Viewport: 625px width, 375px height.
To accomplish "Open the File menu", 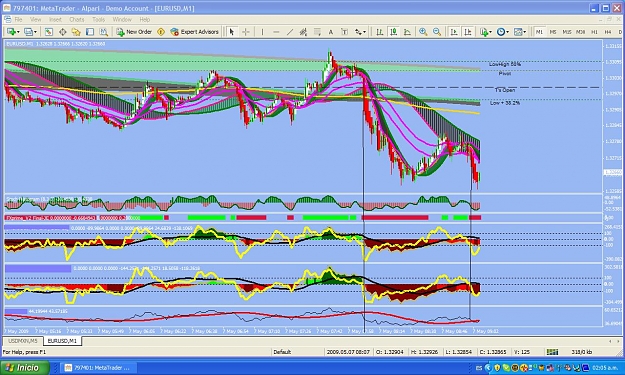I will (18, 20).
